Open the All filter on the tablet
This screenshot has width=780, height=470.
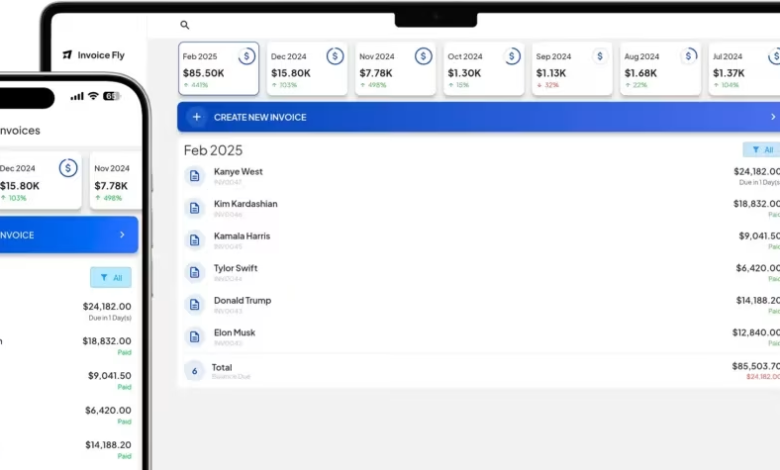[x=762, y=150]
